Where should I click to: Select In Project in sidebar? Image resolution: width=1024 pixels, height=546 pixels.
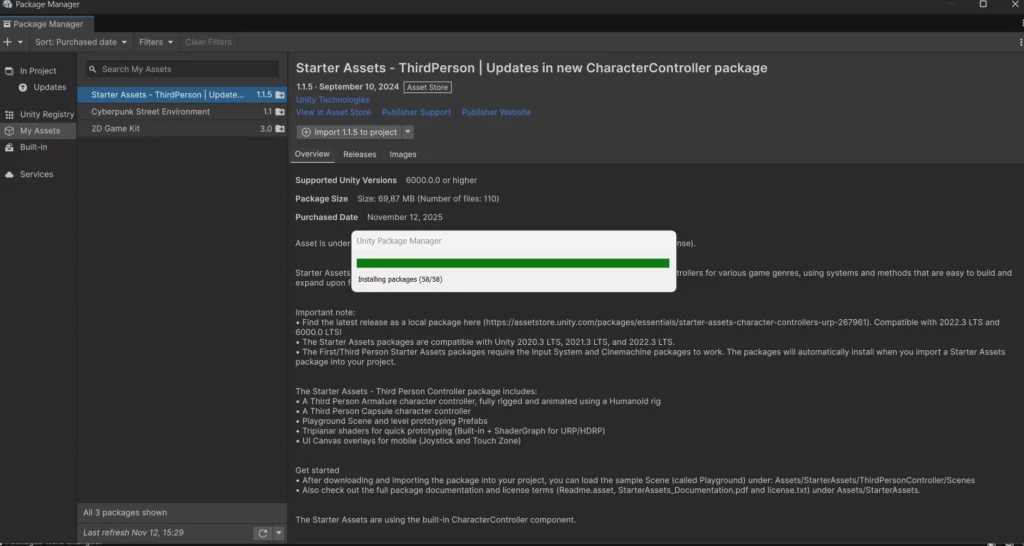(x=38, y=71)
